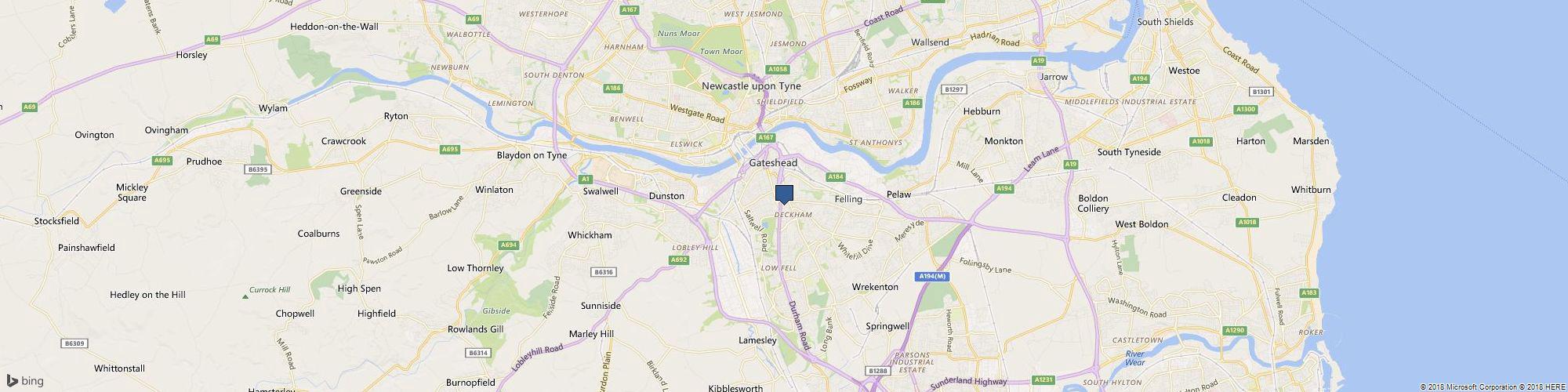This screenshot has width=1568, height=392.
Task: Click the A69 road shield near Horsley
Action: [211, 39]
